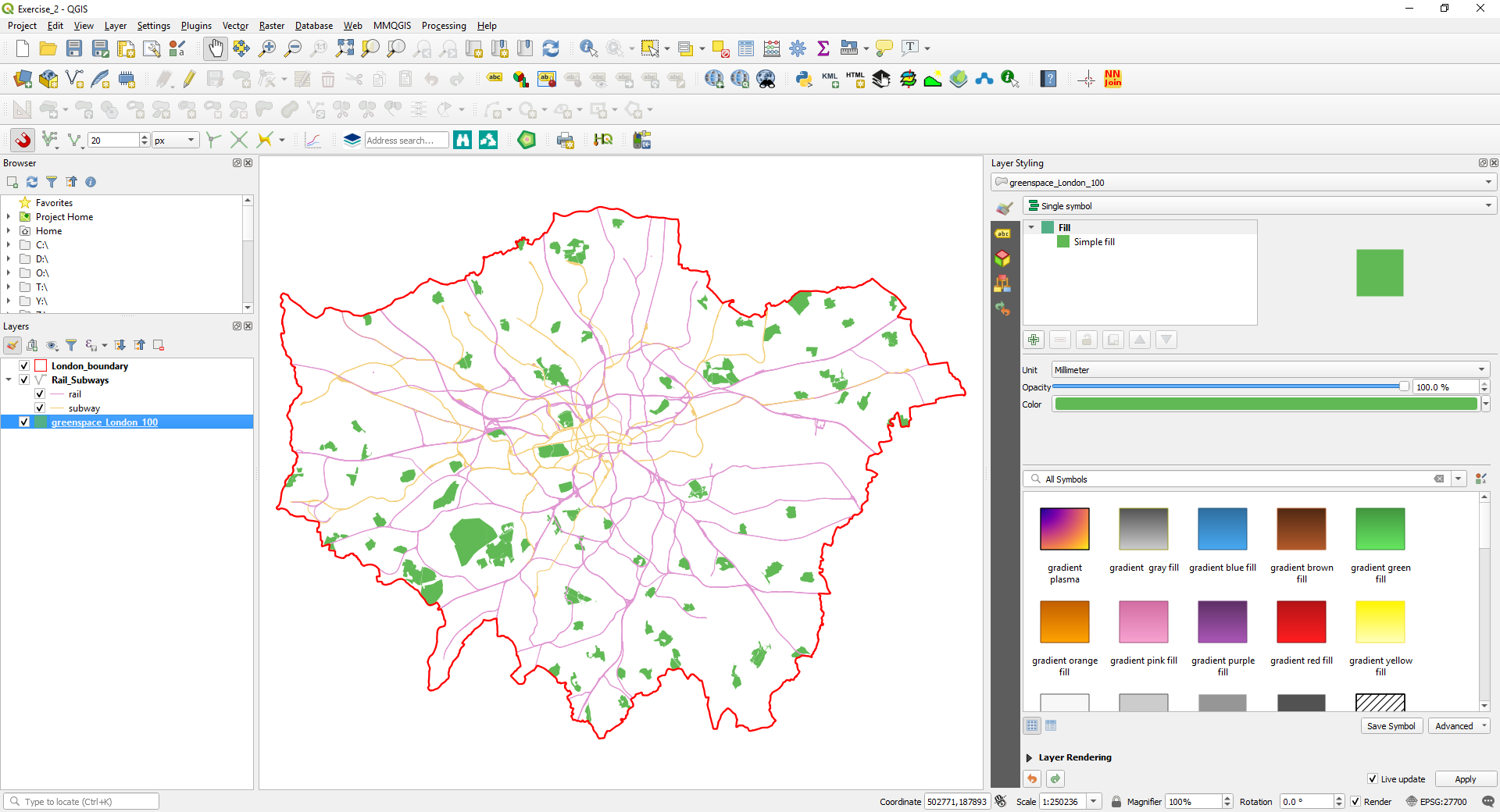This screenshot has height=812, width=1500.
Task: Switch symbol list to list view
Action: tap(1051, 726)
